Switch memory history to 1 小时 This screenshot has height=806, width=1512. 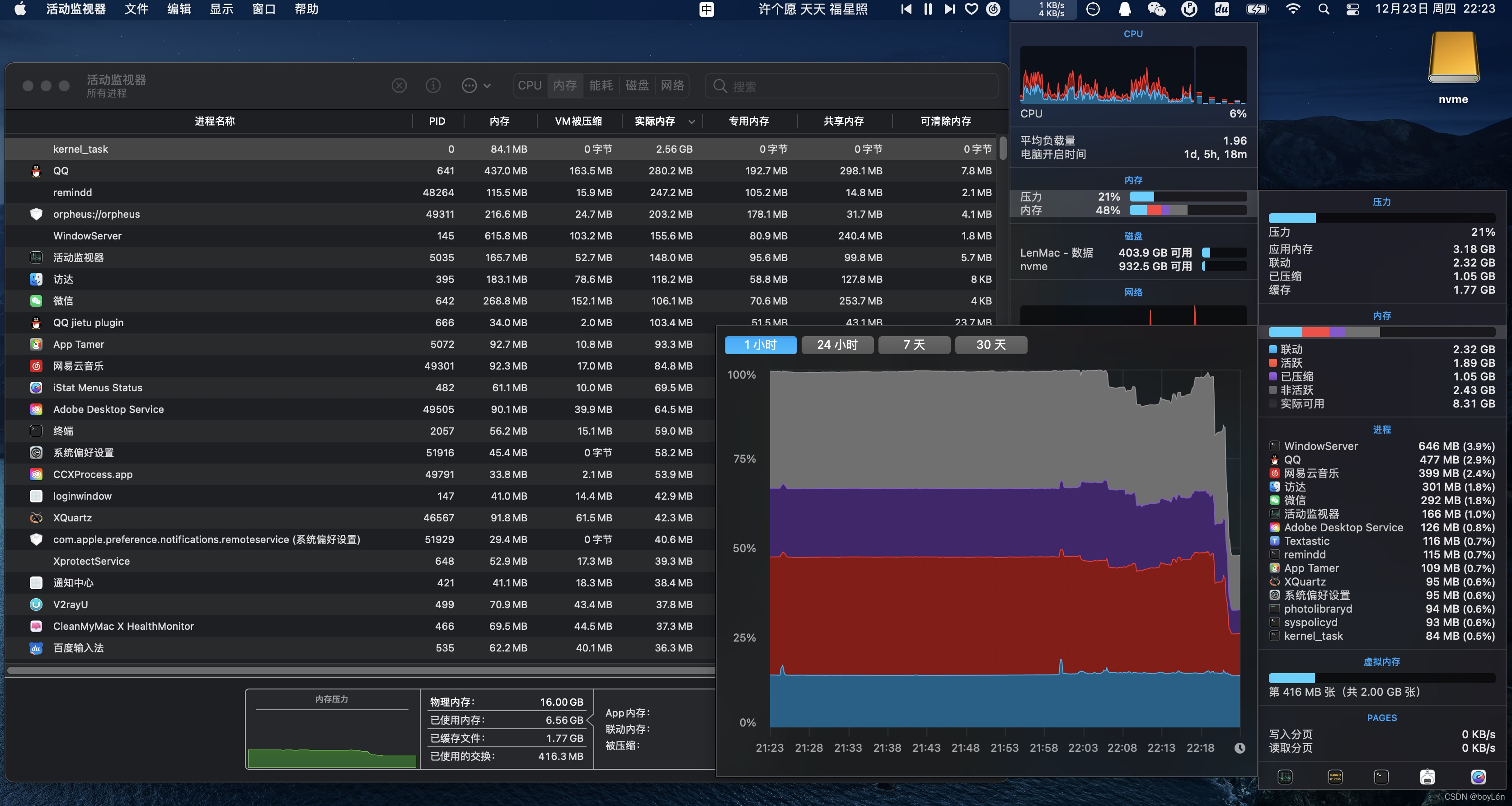click(x=761, y=345)
